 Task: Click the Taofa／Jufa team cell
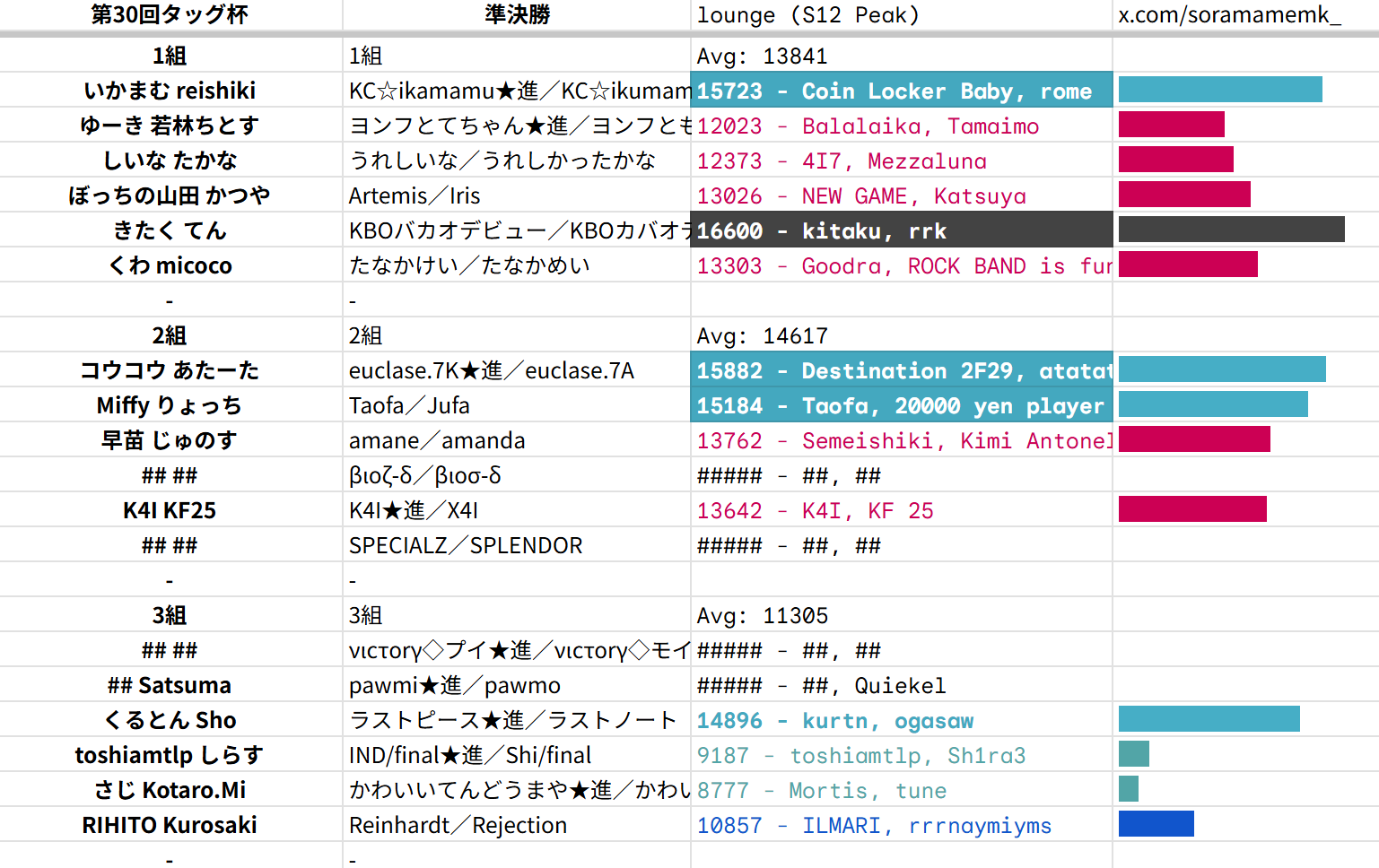point(517,405)
